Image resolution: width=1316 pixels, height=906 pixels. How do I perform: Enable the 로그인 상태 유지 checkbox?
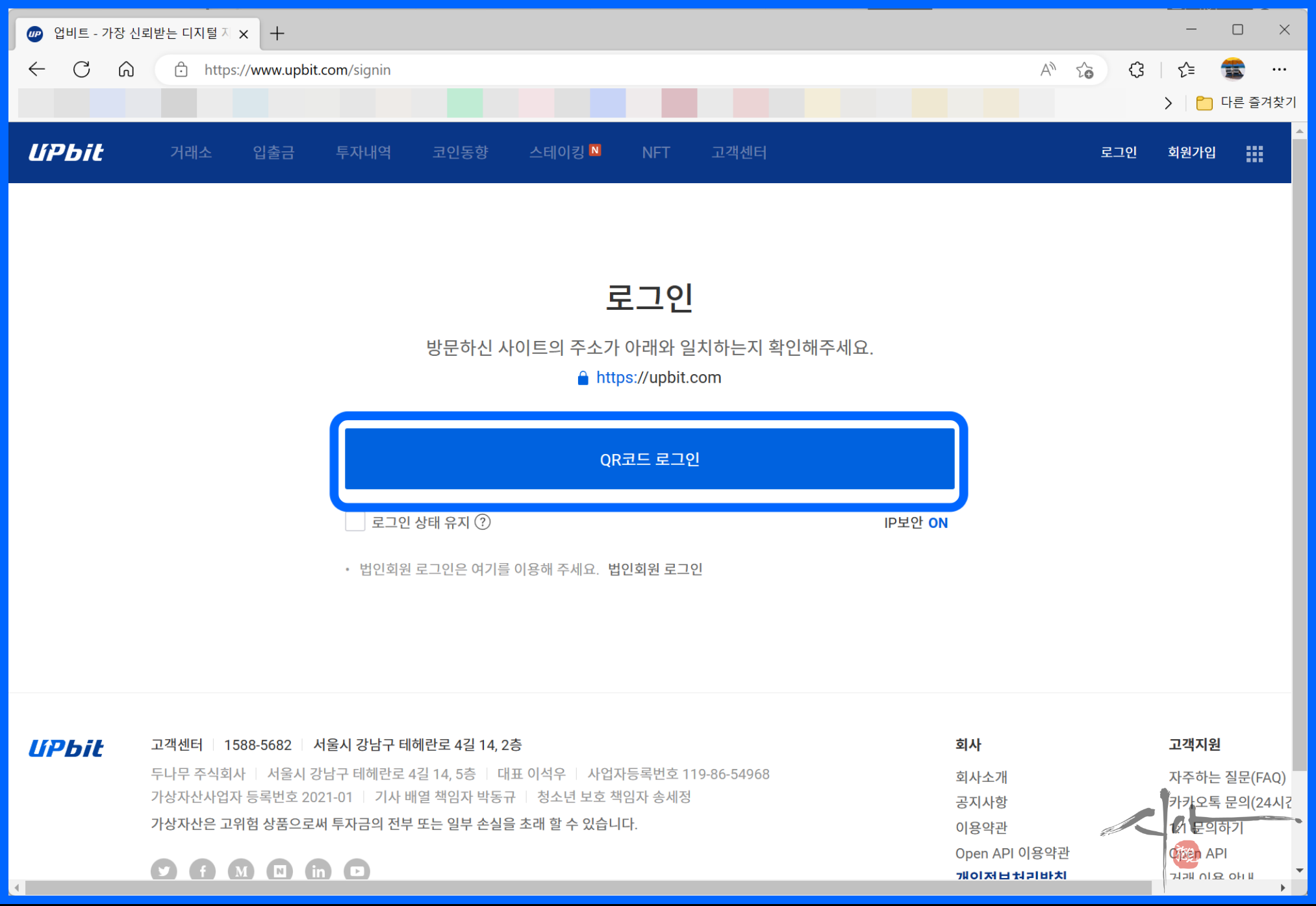click(x=355, y=522)
